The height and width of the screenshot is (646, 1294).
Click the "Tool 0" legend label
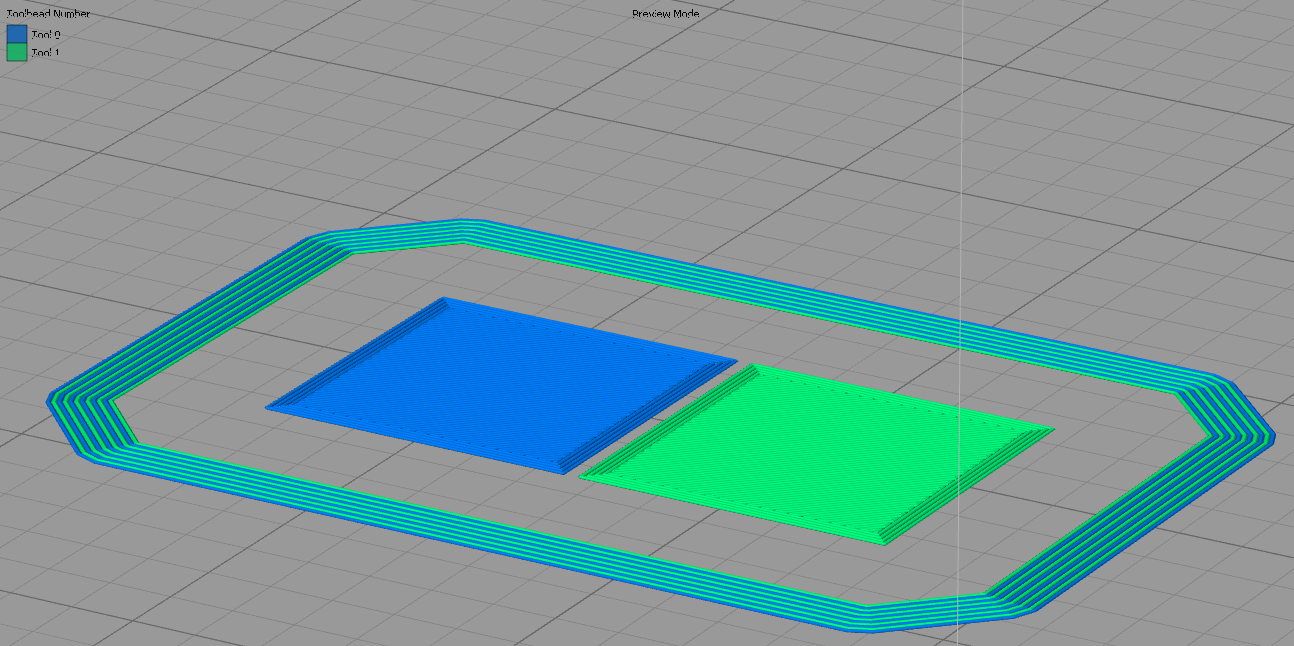click(45, 35)
